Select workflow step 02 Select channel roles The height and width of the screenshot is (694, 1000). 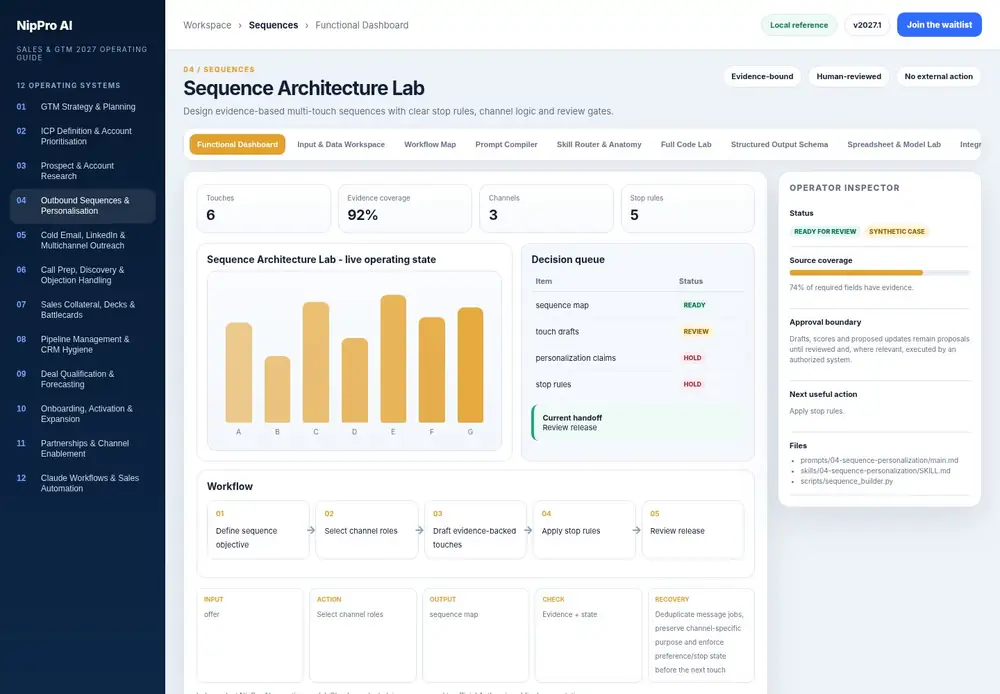tap(367, 530)
